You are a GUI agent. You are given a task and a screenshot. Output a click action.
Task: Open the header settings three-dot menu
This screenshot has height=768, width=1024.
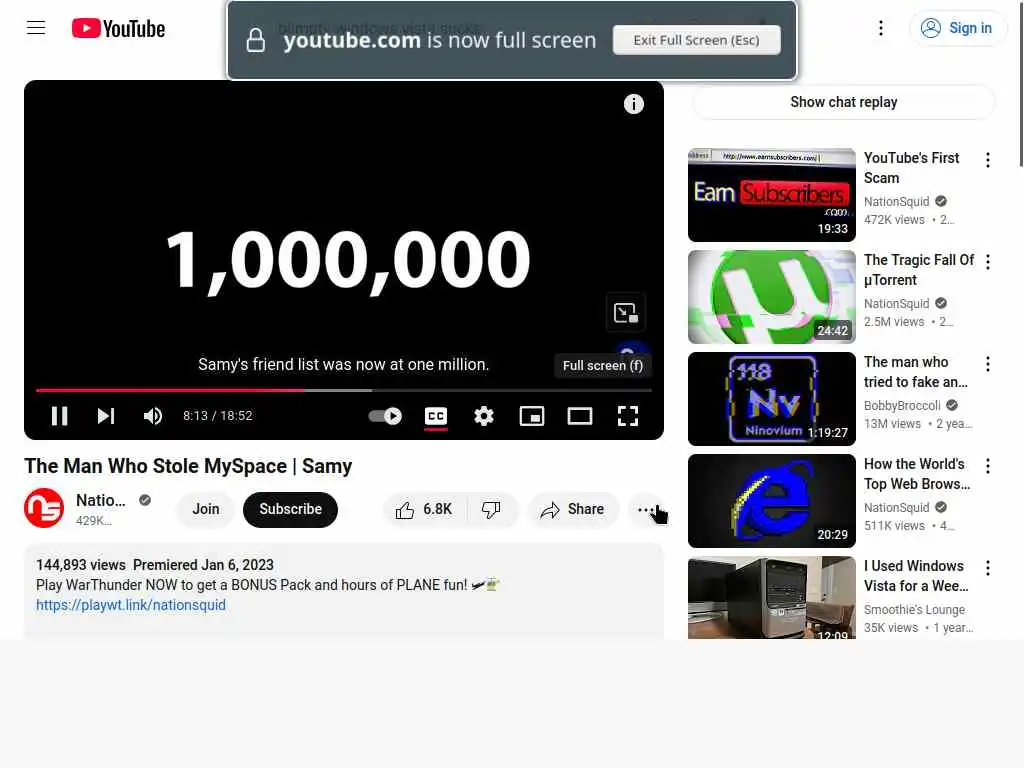(880, 28)
